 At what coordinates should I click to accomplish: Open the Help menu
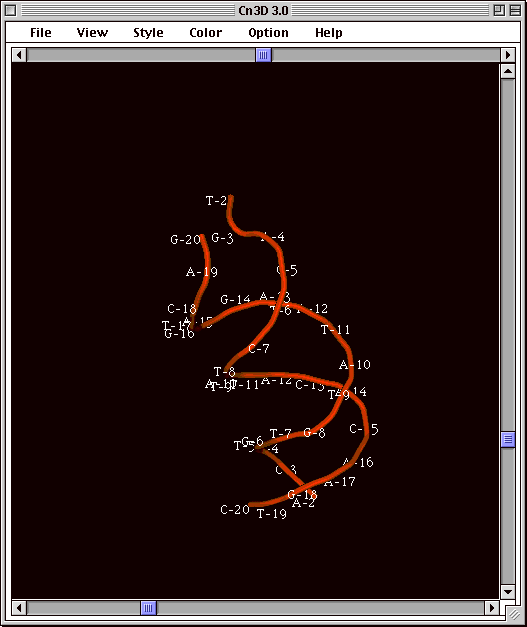click(329, 32)
